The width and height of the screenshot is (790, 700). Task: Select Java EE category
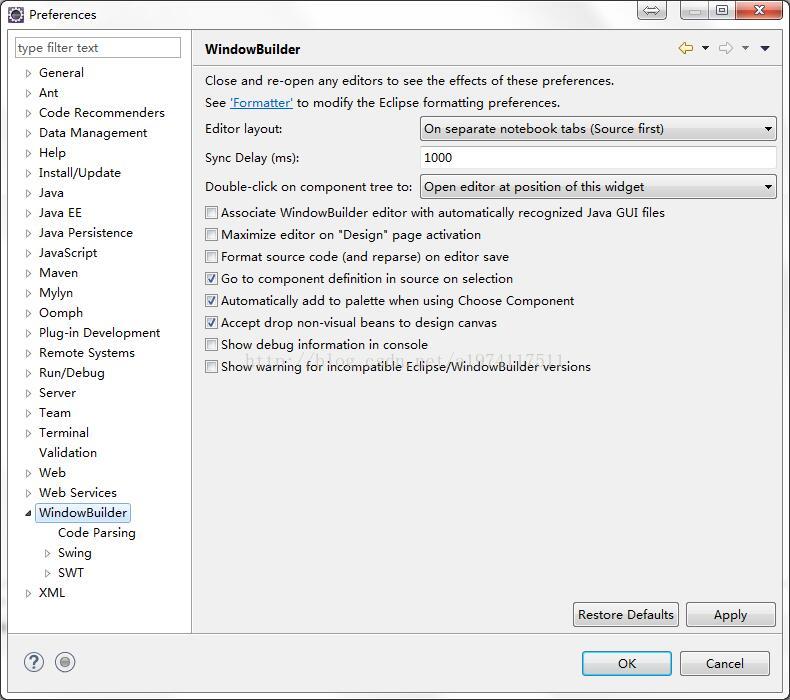pos(60,213)
